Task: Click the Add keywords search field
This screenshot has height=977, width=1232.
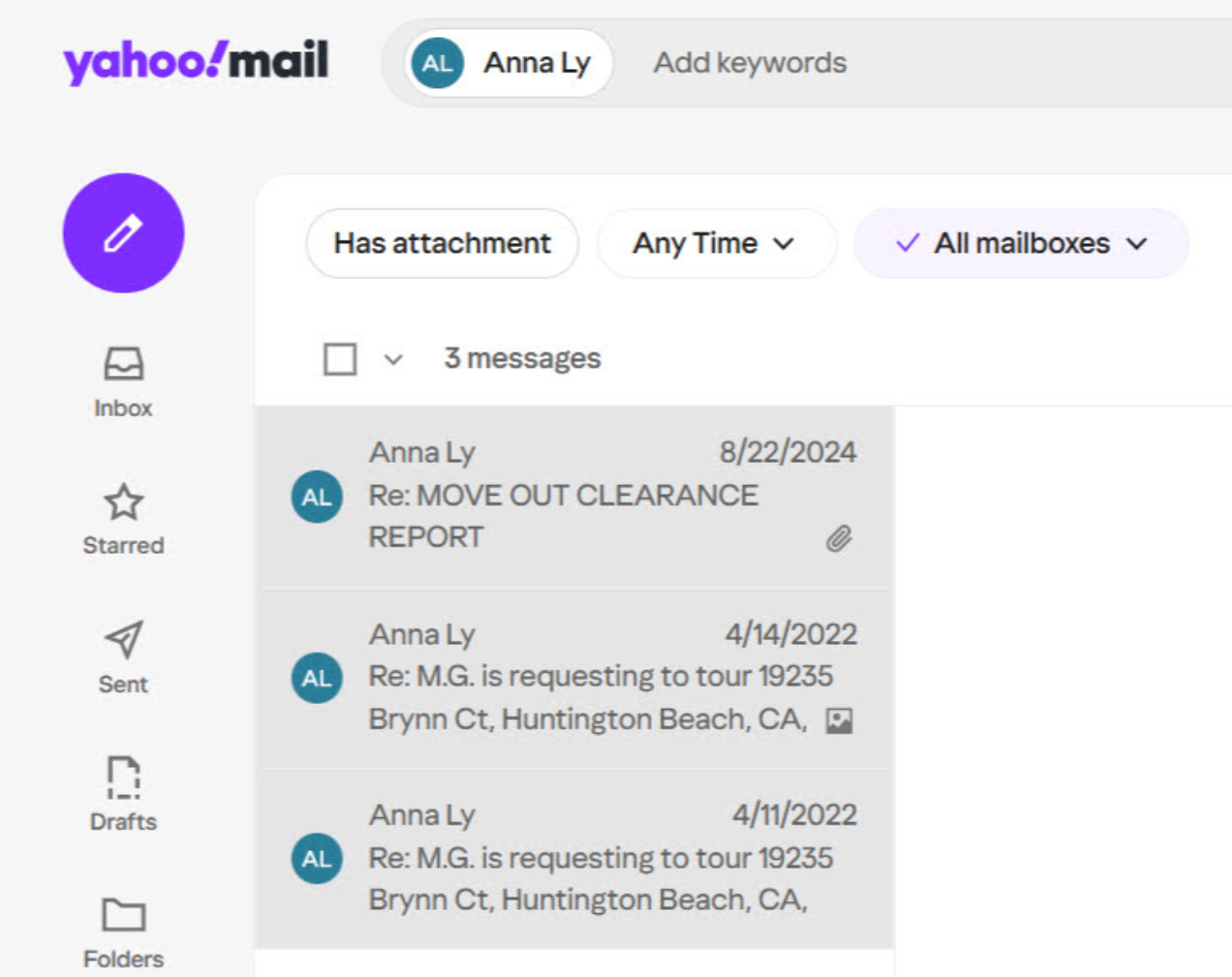Action: 750,63
